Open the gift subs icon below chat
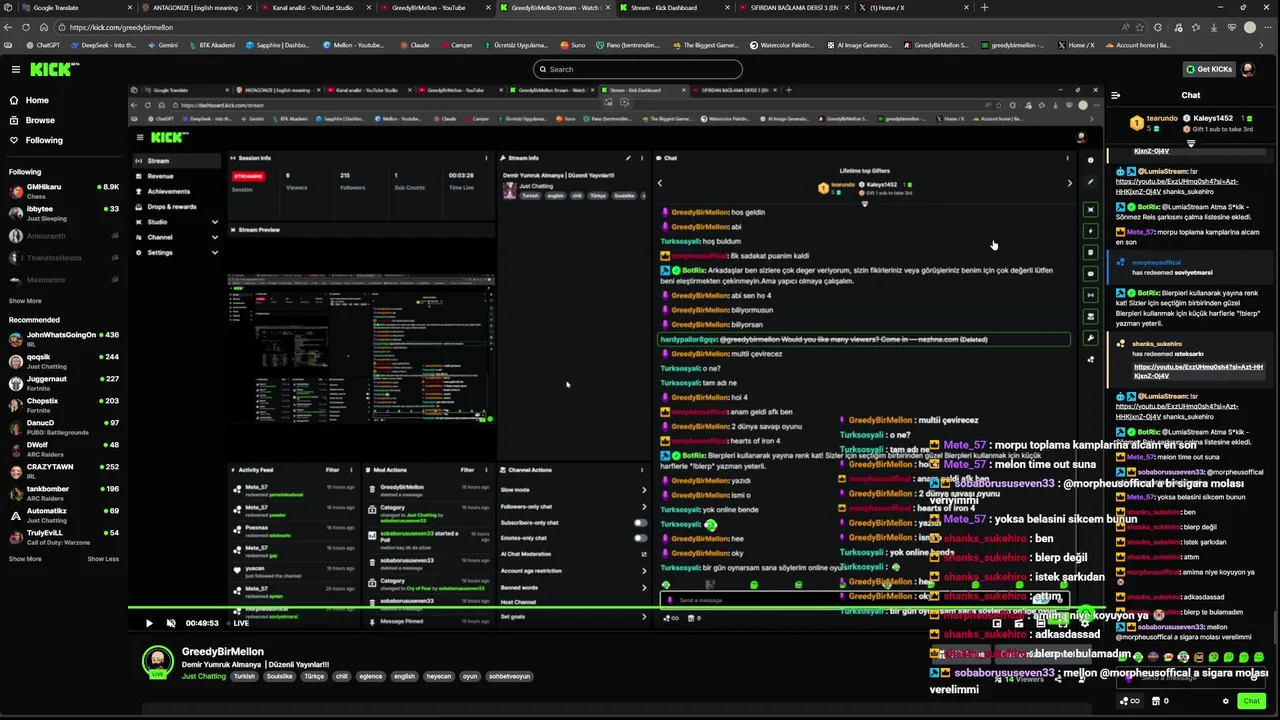The width and height of the screenshot is (1280, 720). click(1130, 701)
